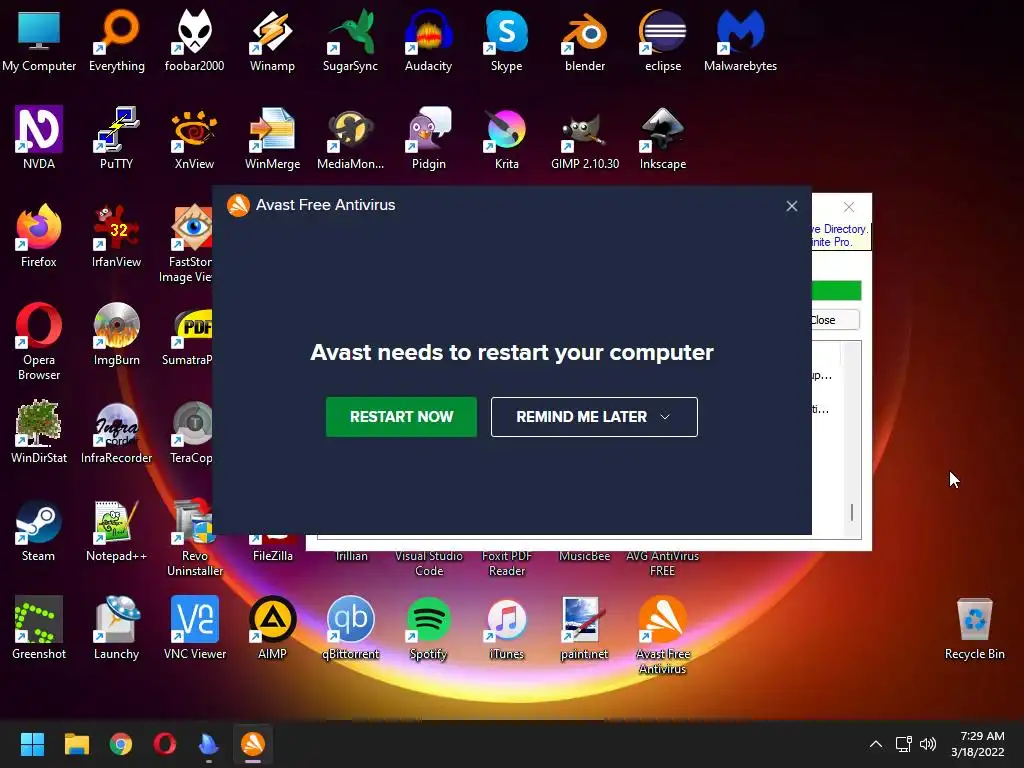The height and width of the screenshot is (768, 1024).
Task: Select the IrfanView desktop icon
Action: [117, 236]
